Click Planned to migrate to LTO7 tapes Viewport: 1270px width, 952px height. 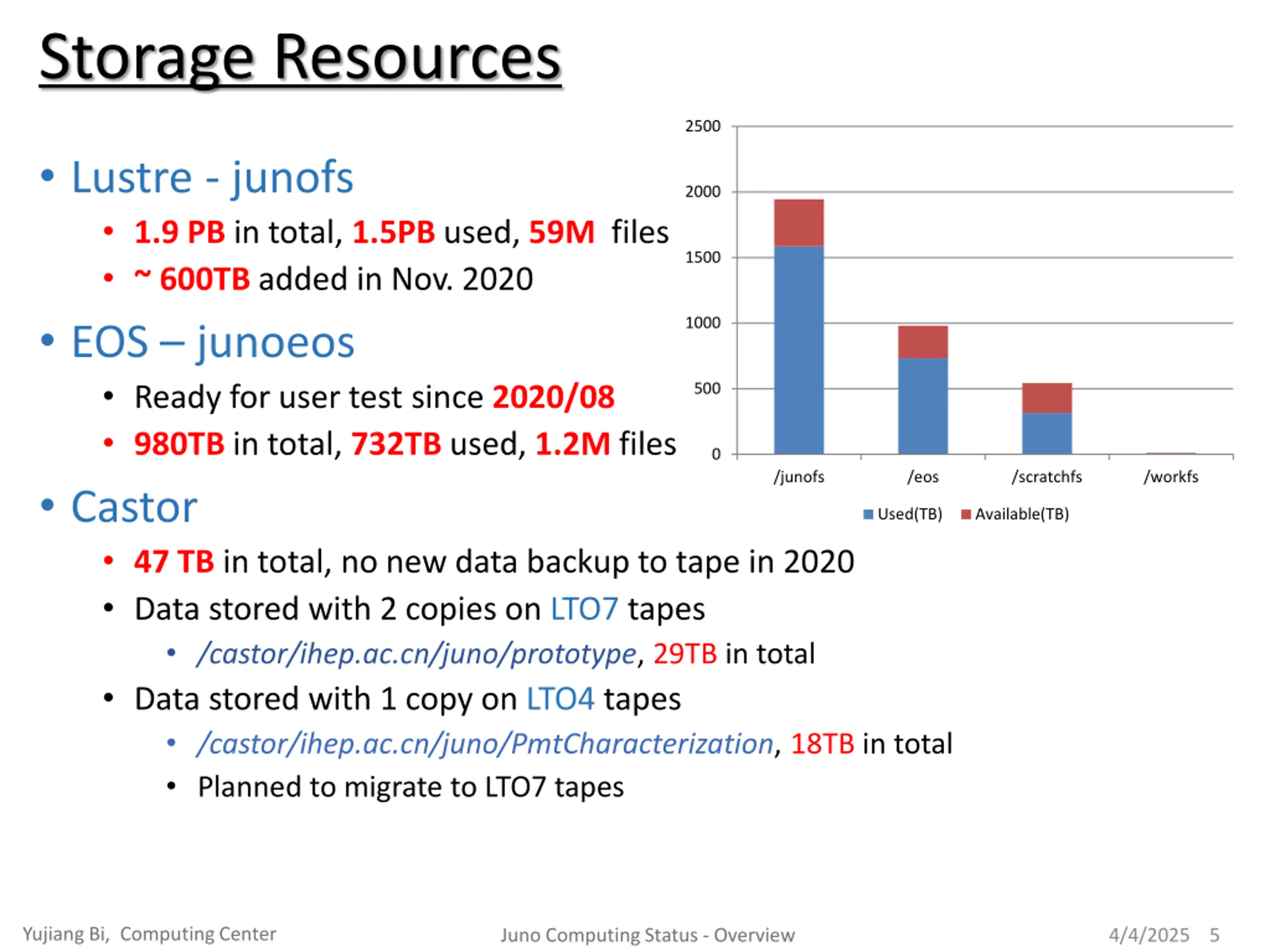[x=410, y=787]
